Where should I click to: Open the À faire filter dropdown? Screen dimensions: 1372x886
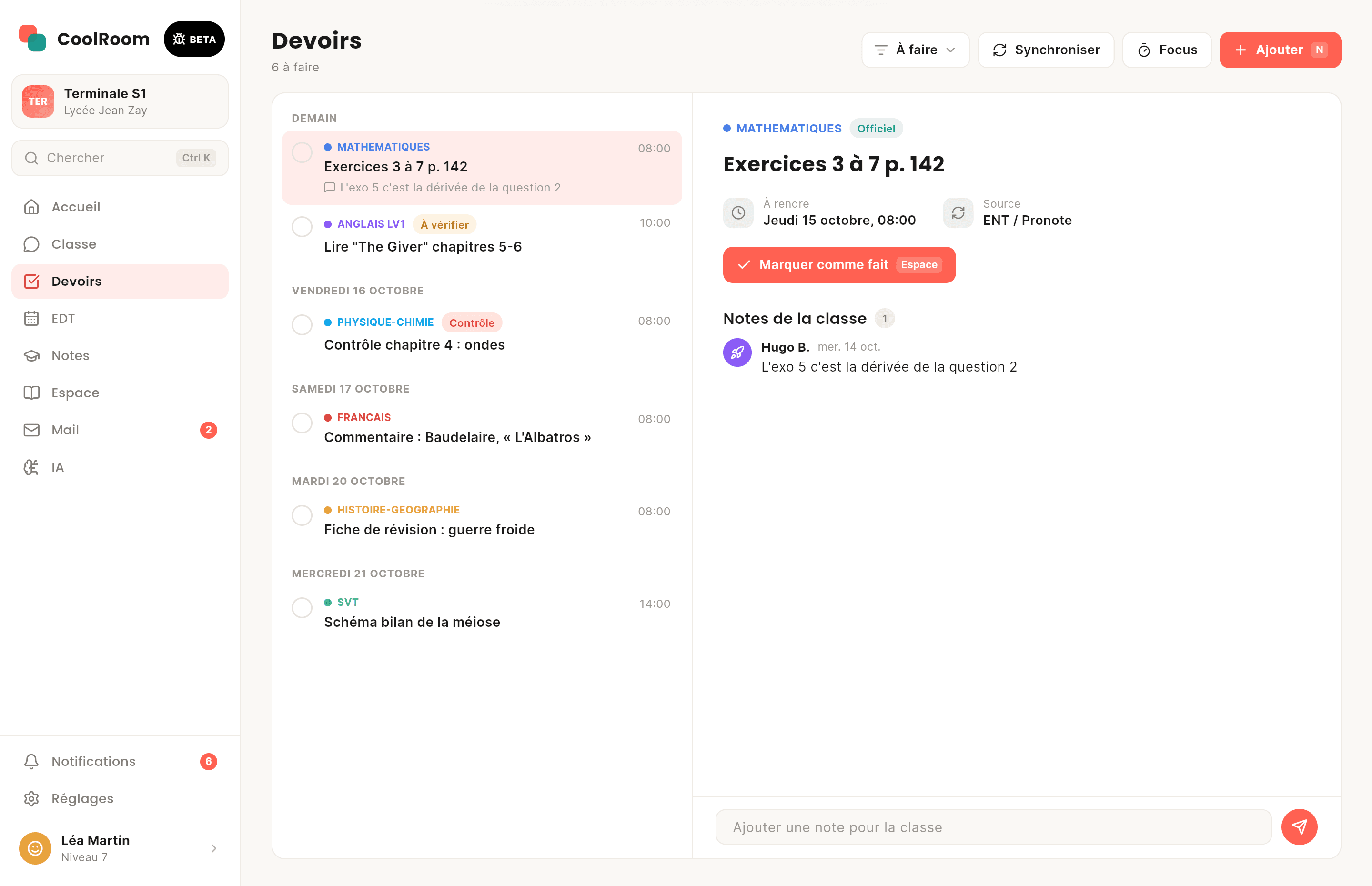(x=915, y=50)
